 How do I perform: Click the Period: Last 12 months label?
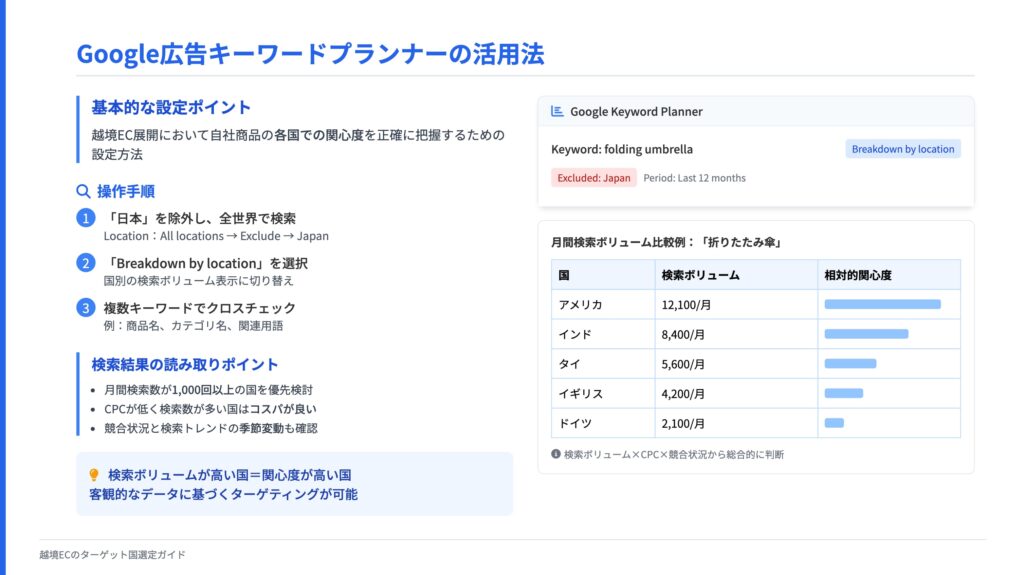(694, 178)
